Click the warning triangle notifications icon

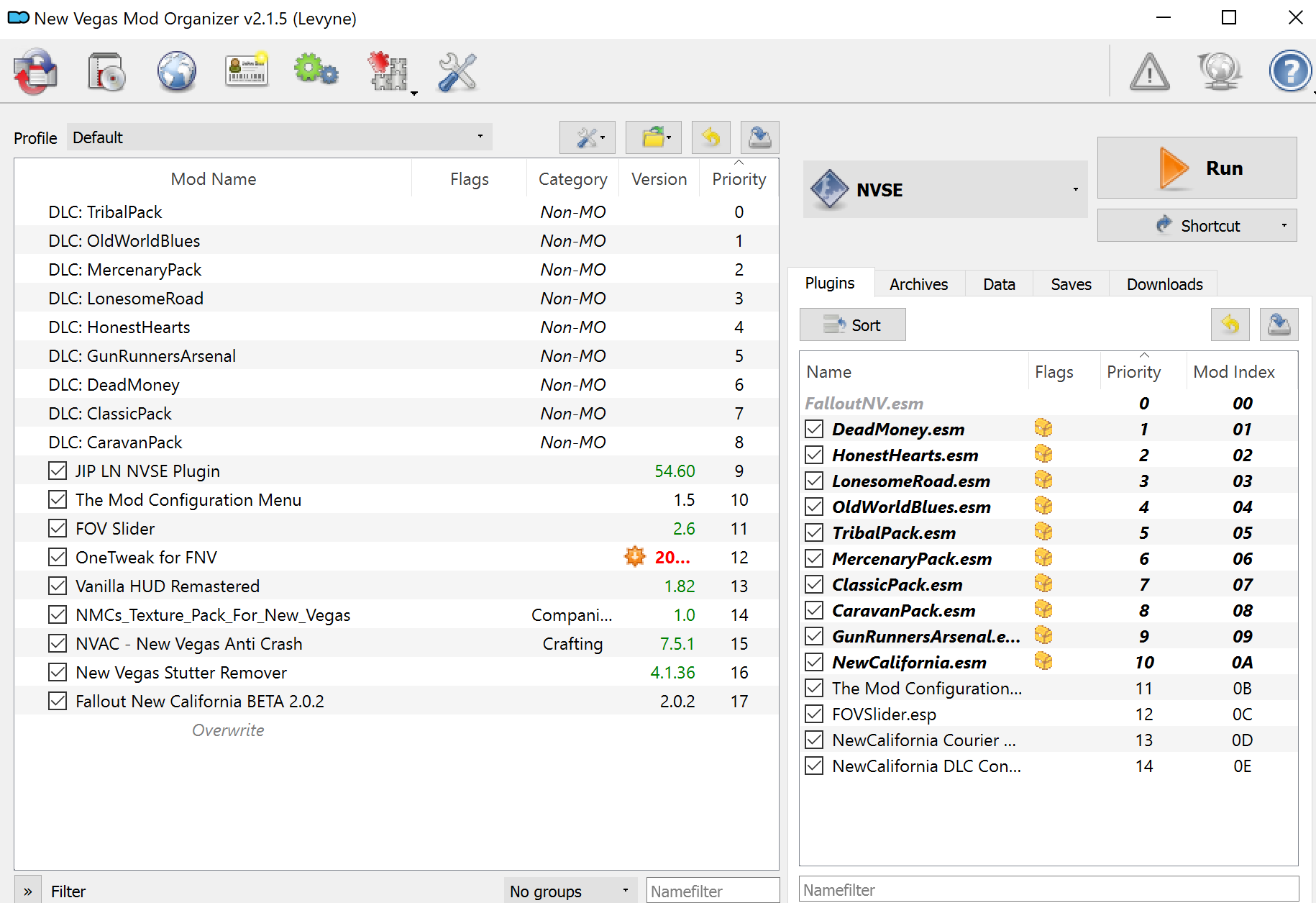pyautogui.click(x=1149, y=71)
